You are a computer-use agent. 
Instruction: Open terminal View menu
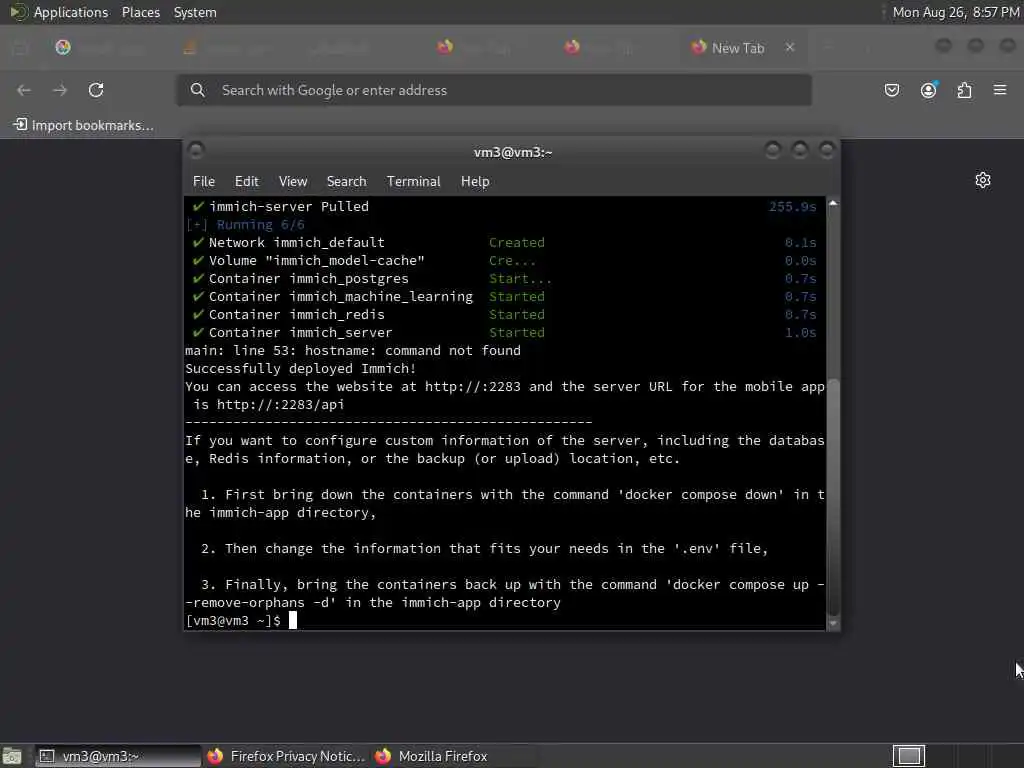[x=293, y=182]
